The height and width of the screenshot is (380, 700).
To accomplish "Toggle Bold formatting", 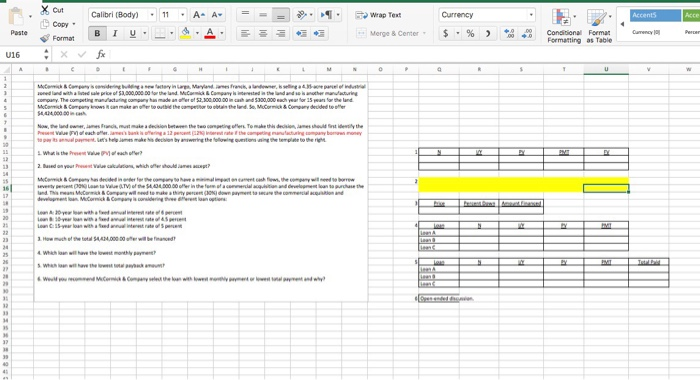I will coord(97,33).
